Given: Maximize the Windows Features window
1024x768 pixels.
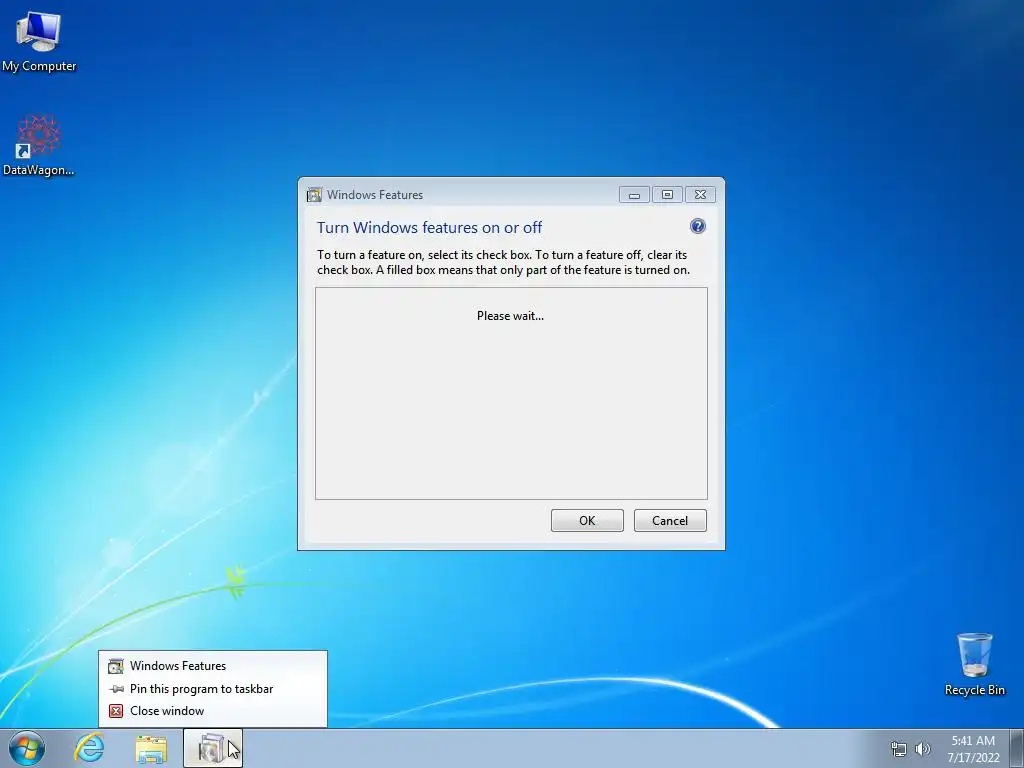Looking at the screenshot, I should (x=667, y=195).
